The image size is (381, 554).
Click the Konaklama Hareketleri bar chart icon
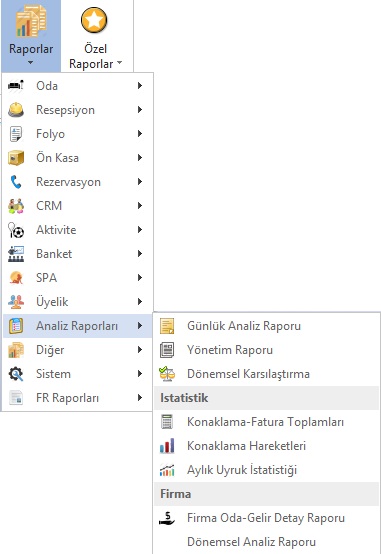(x=167, y=446)
